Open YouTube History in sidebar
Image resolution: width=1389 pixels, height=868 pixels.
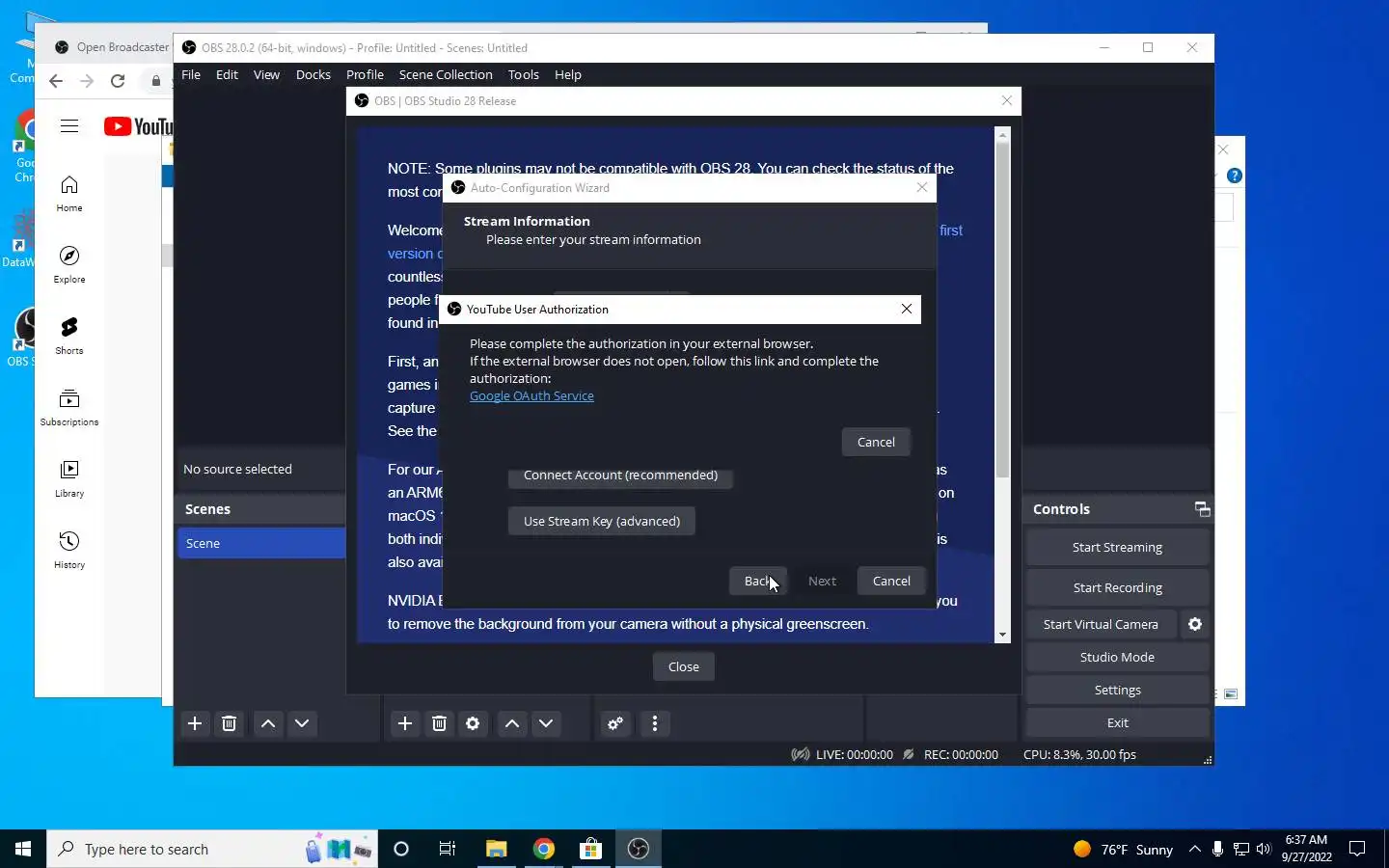(x=69, y=550)
